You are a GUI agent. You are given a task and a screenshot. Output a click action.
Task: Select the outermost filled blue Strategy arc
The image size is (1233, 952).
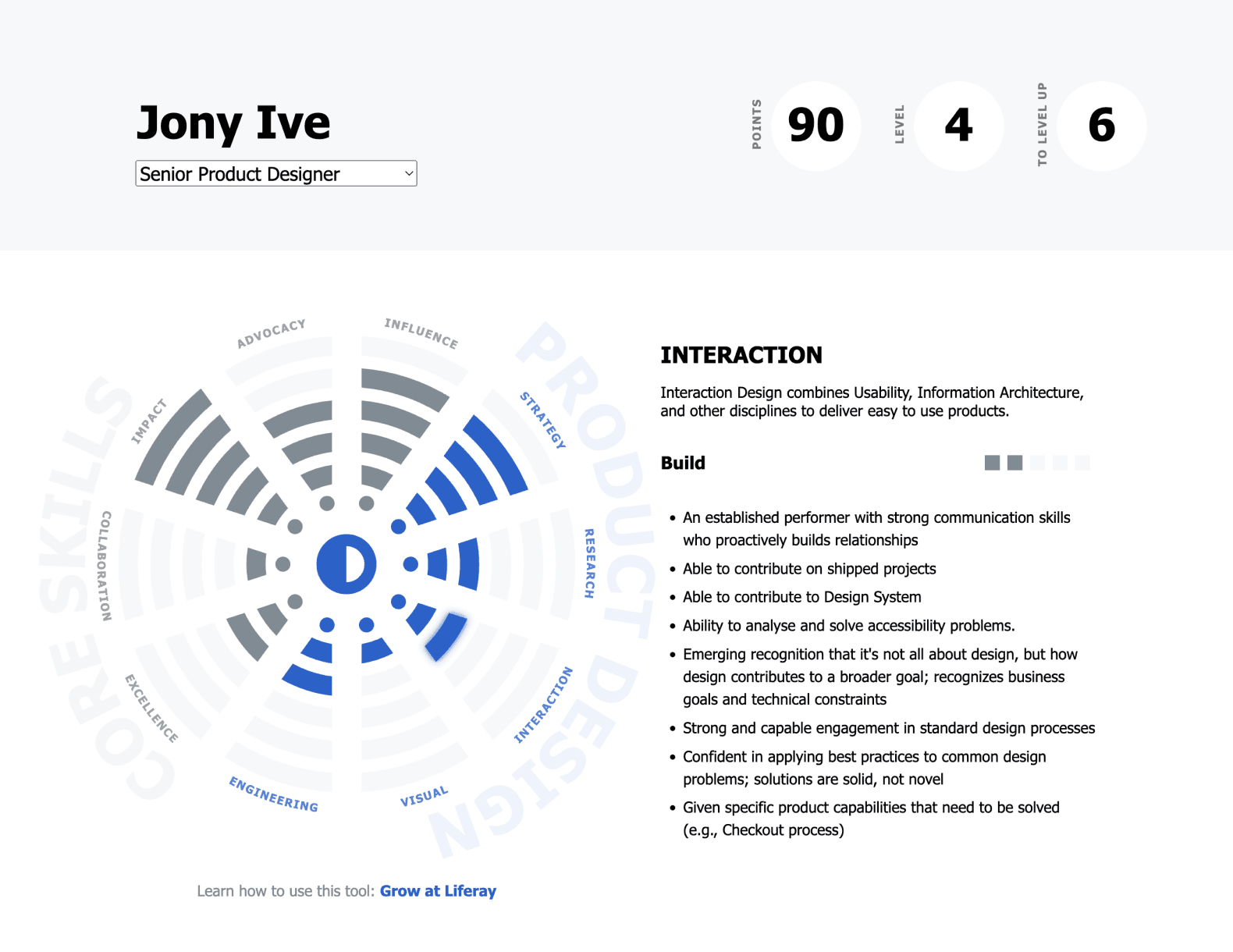point(500,452)
